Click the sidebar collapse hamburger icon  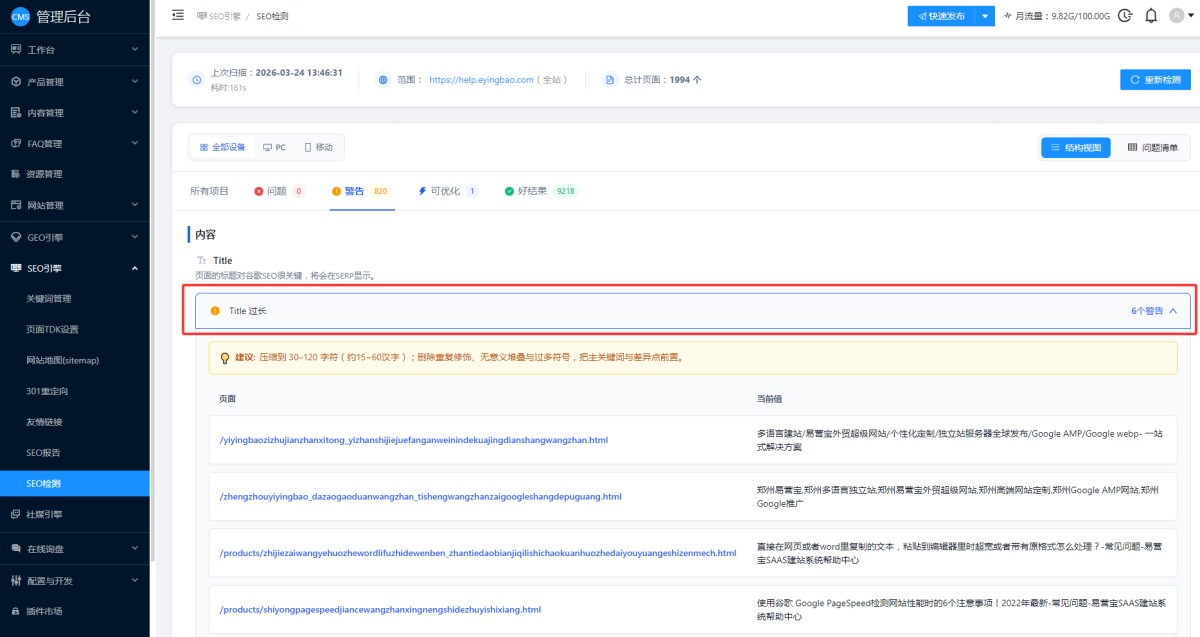pos(178,15)
